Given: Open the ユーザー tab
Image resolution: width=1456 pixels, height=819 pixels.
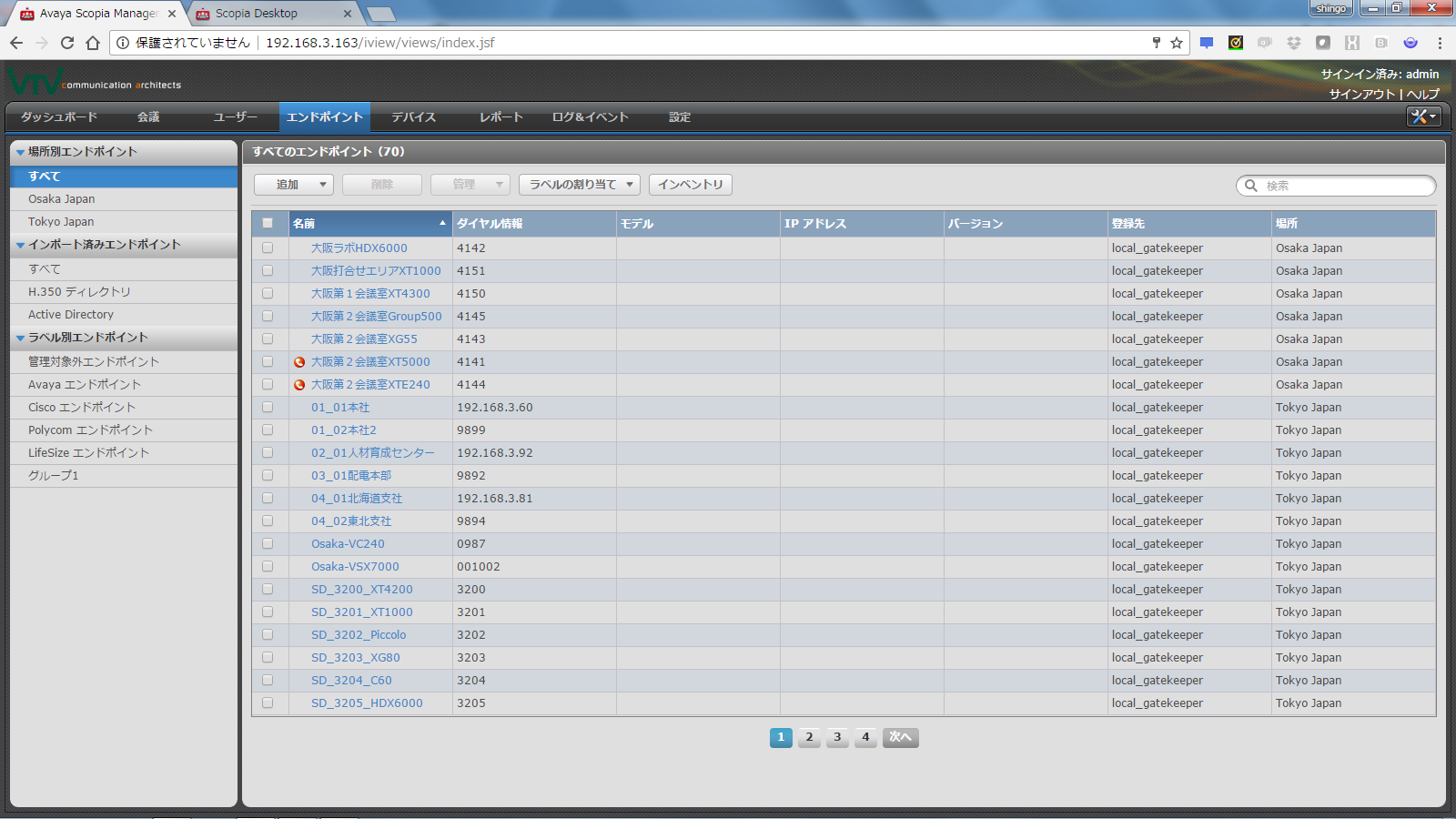Looking at the screenshot, I should [235, 116].
